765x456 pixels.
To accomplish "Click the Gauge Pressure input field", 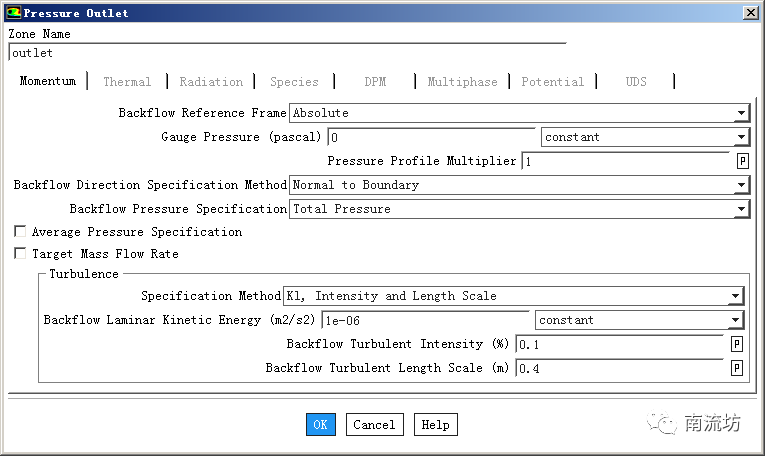I will [x=431, y=138].
